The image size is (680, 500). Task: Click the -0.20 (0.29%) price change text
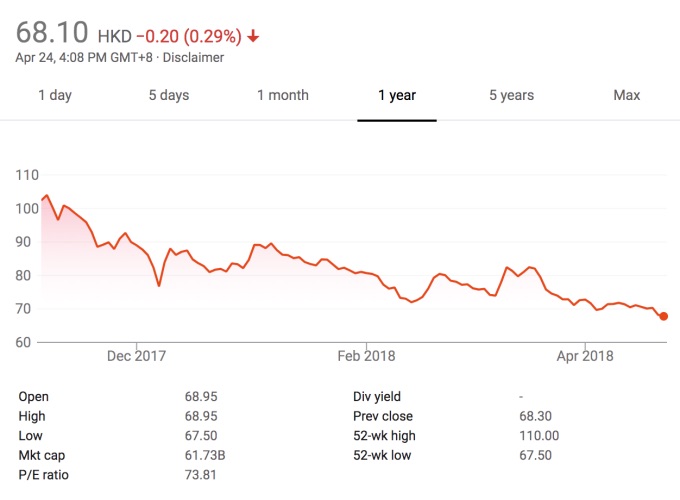coord(187,37)
